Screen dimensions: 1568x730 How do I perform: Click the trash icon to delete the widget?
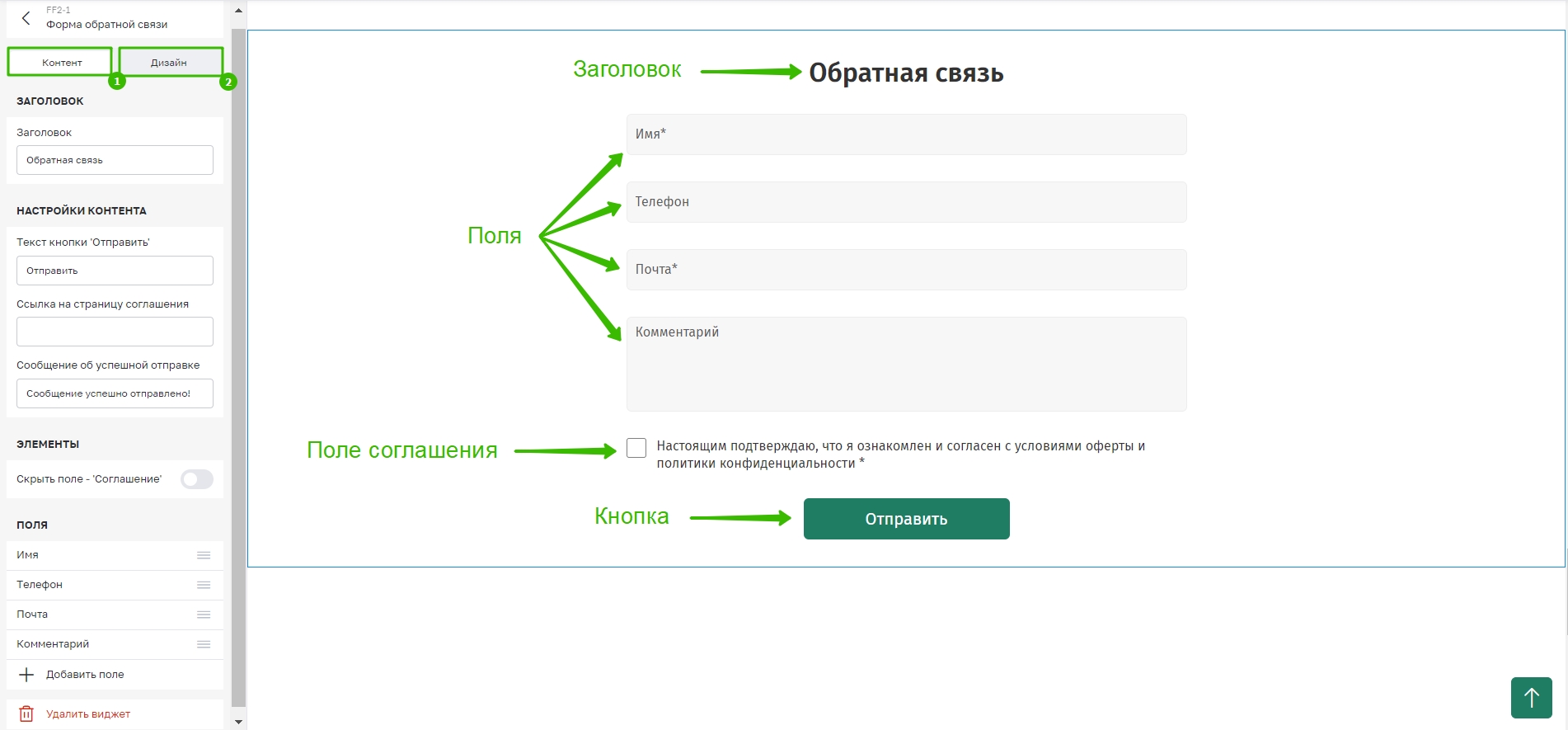[26, 714]
